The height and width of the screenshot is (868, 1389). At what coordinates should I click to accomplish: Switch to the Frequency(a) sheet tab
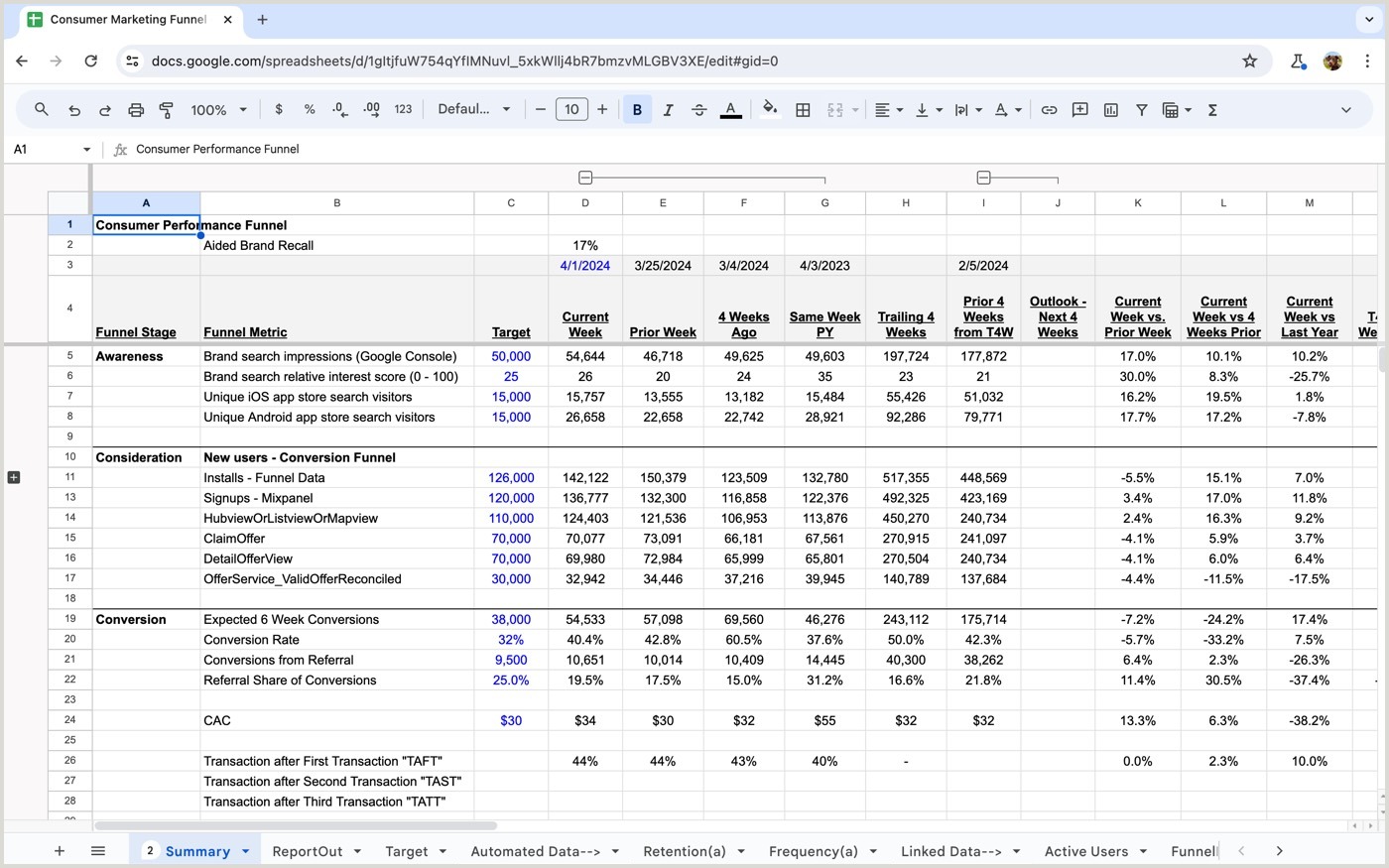point(814,851)
